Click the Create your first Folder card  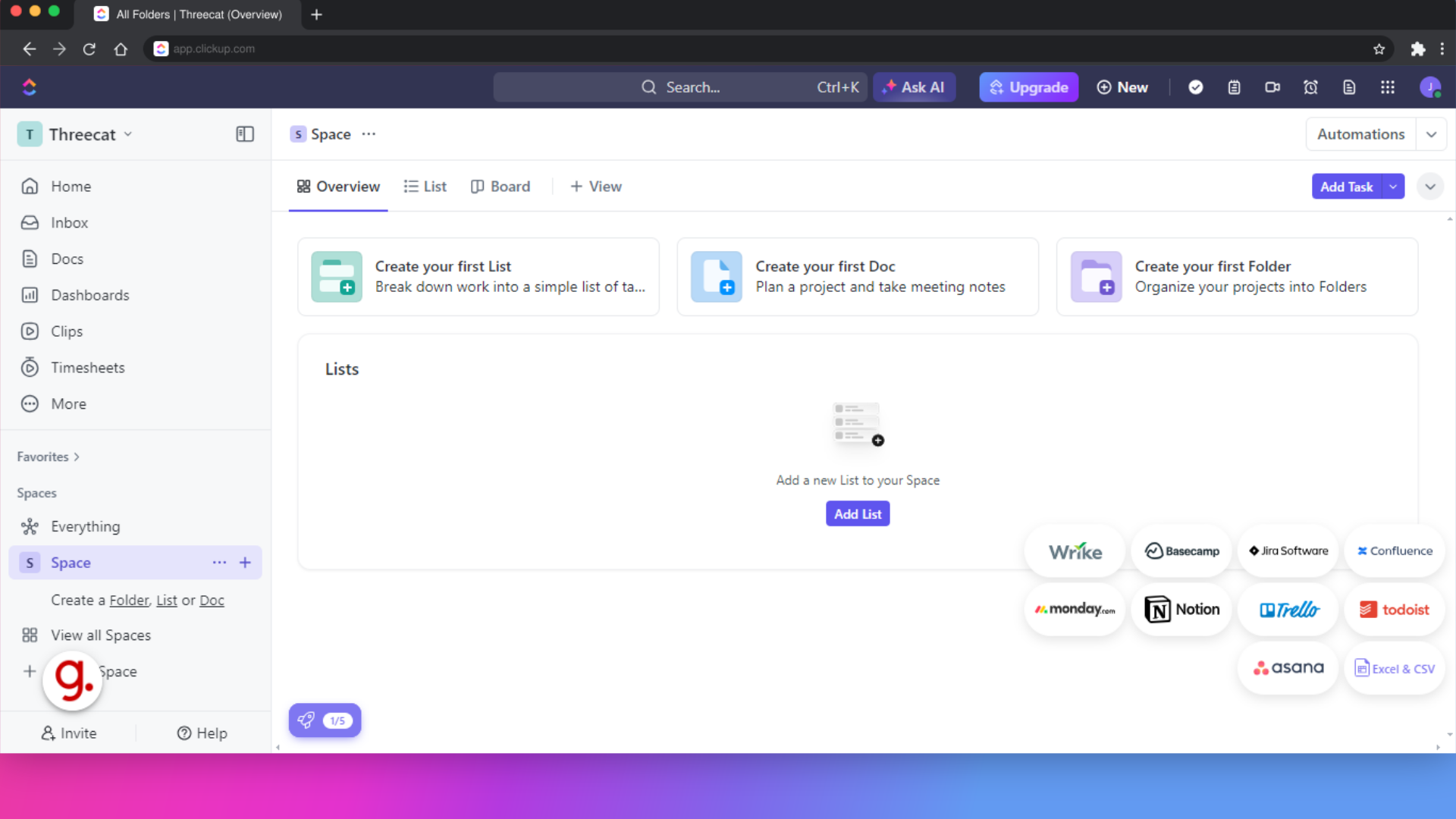[x=1237, y=277]
